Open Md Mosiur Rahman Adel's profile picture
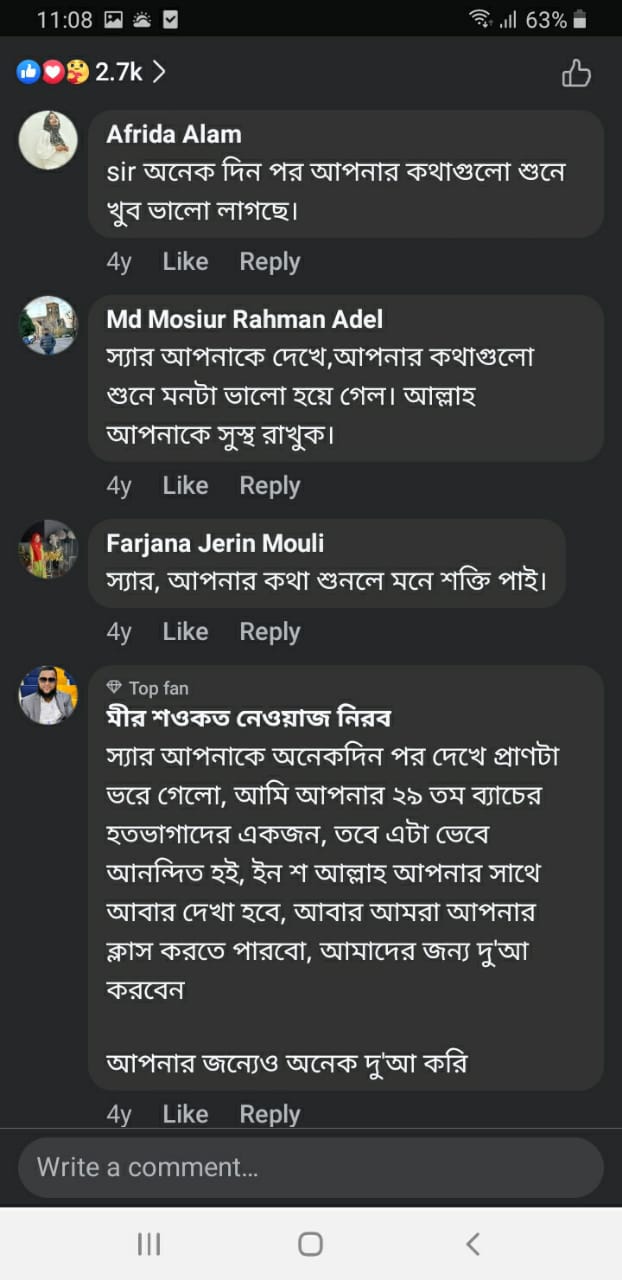Screen dimensions: 622x1280 coord(48,325)
